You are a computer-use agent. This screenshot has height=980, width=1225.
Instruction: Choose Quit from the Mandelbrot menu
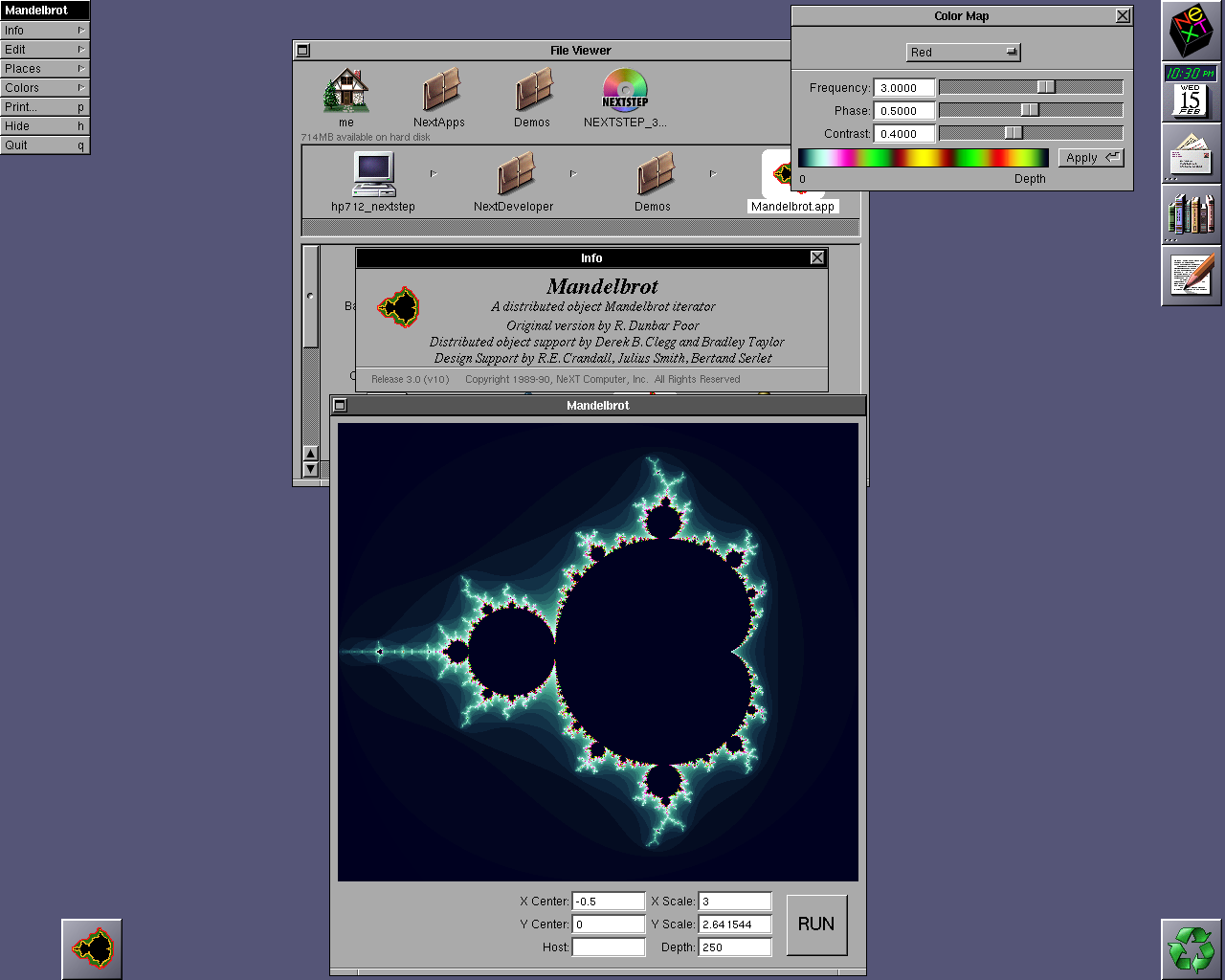[45, 145]
